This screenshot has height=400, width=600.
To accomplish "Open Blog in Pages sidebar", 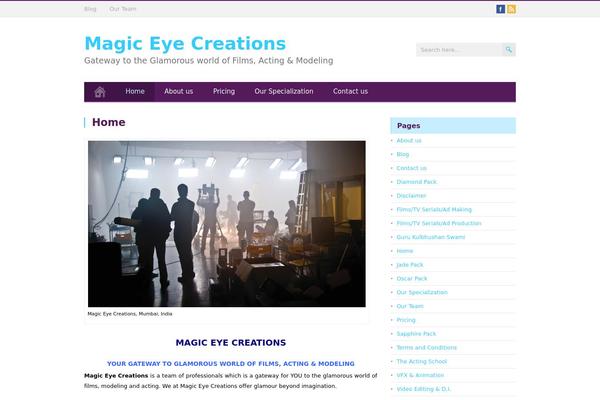I will [x=403, y=154].
